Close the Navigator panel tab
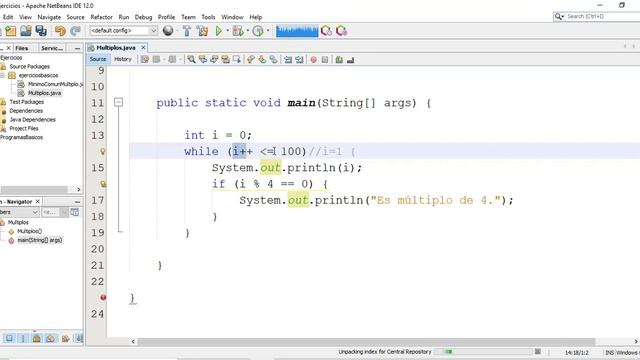Screen dimensions: 640x360 38,202
